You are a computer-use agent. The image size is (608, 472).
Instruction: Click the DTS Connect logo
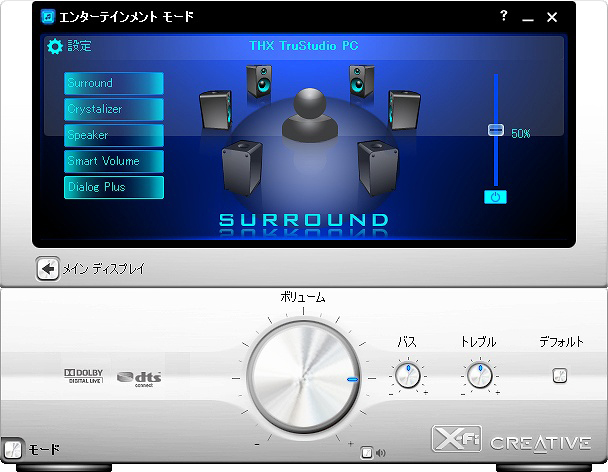click(x=139, y=379)
